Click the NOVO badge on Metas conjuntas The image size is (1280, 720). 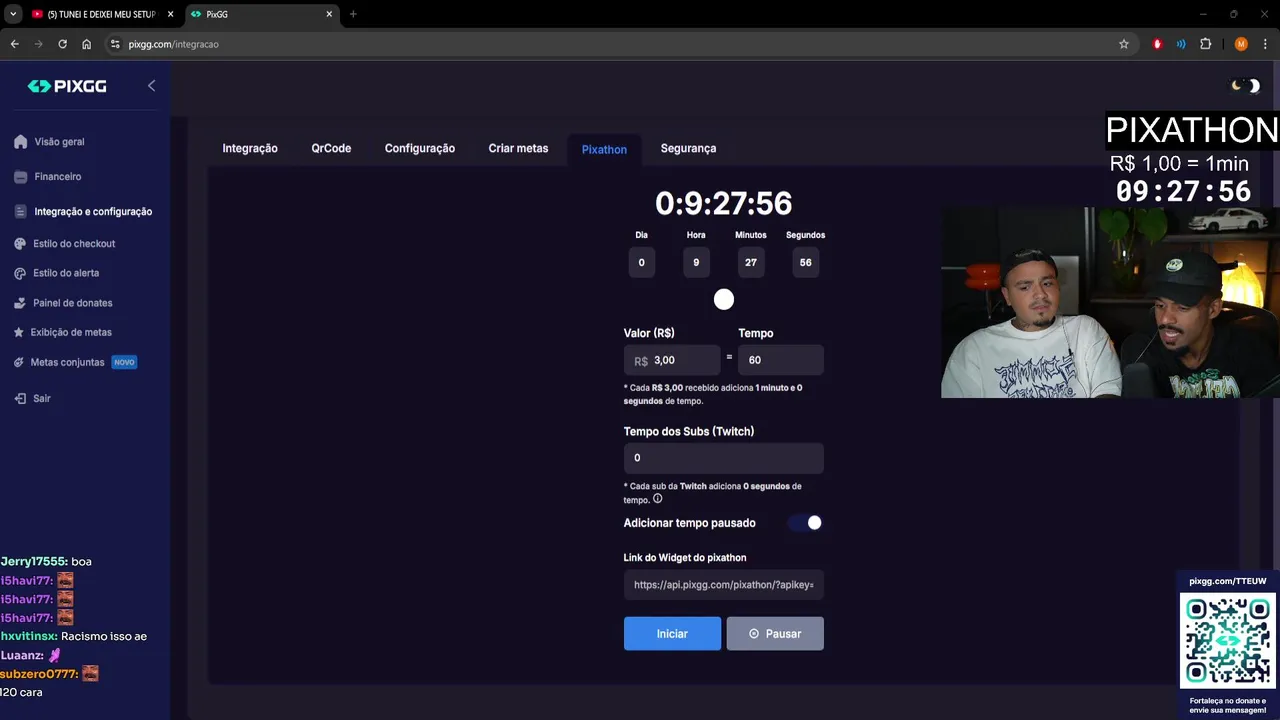pyautogui.click(x=124, y=362)
